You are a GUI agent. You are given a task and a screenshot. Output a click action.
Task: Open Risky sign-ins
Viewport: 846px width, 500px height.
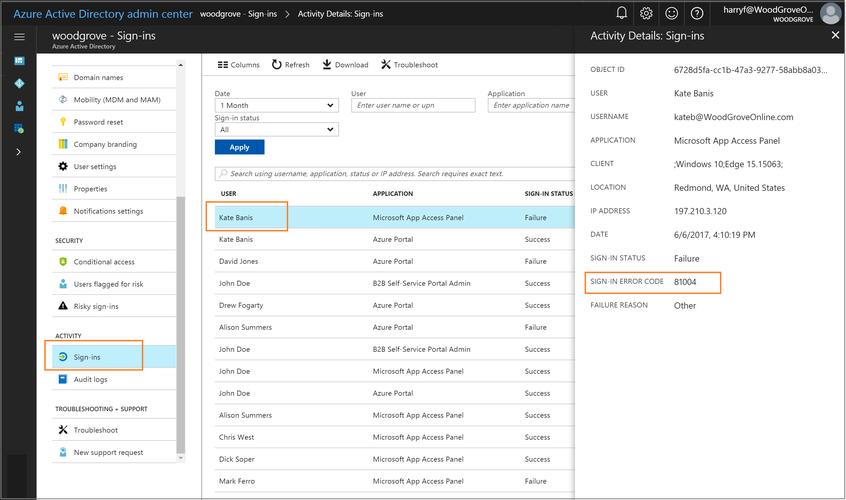pos(114,306)
